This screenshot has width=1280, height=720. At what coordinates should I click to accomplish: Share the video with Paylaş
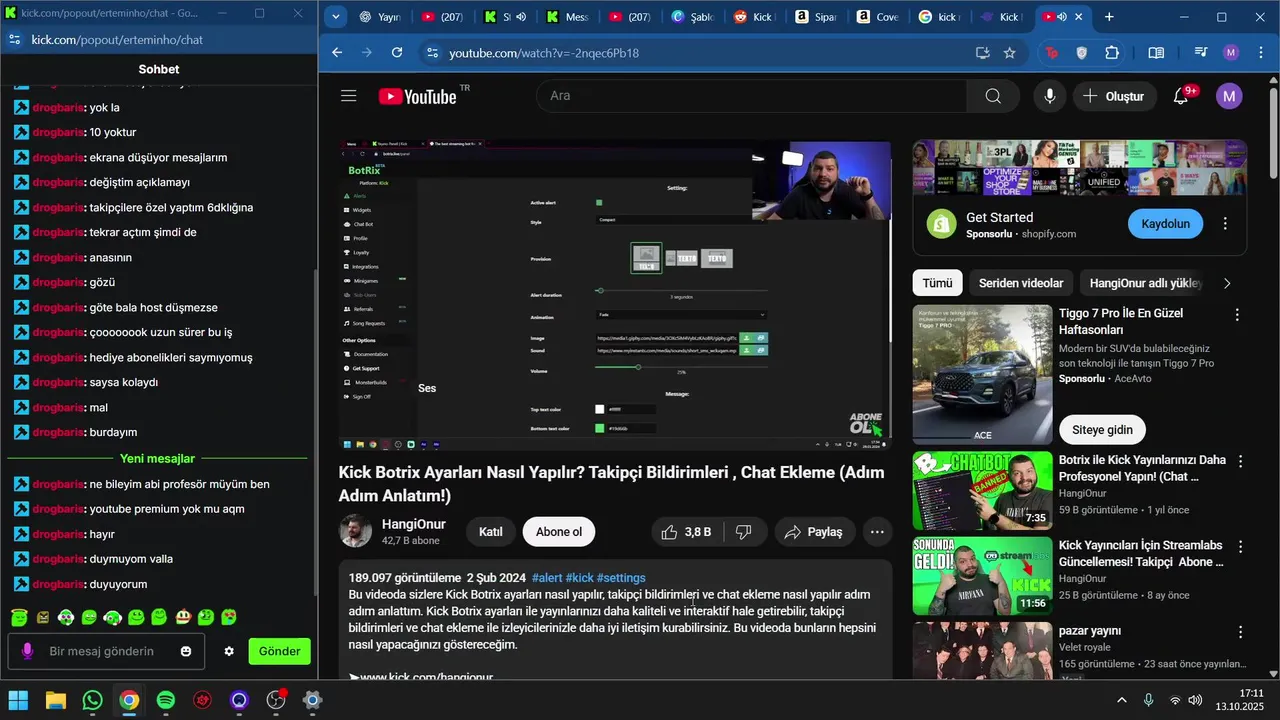(814, 532)
